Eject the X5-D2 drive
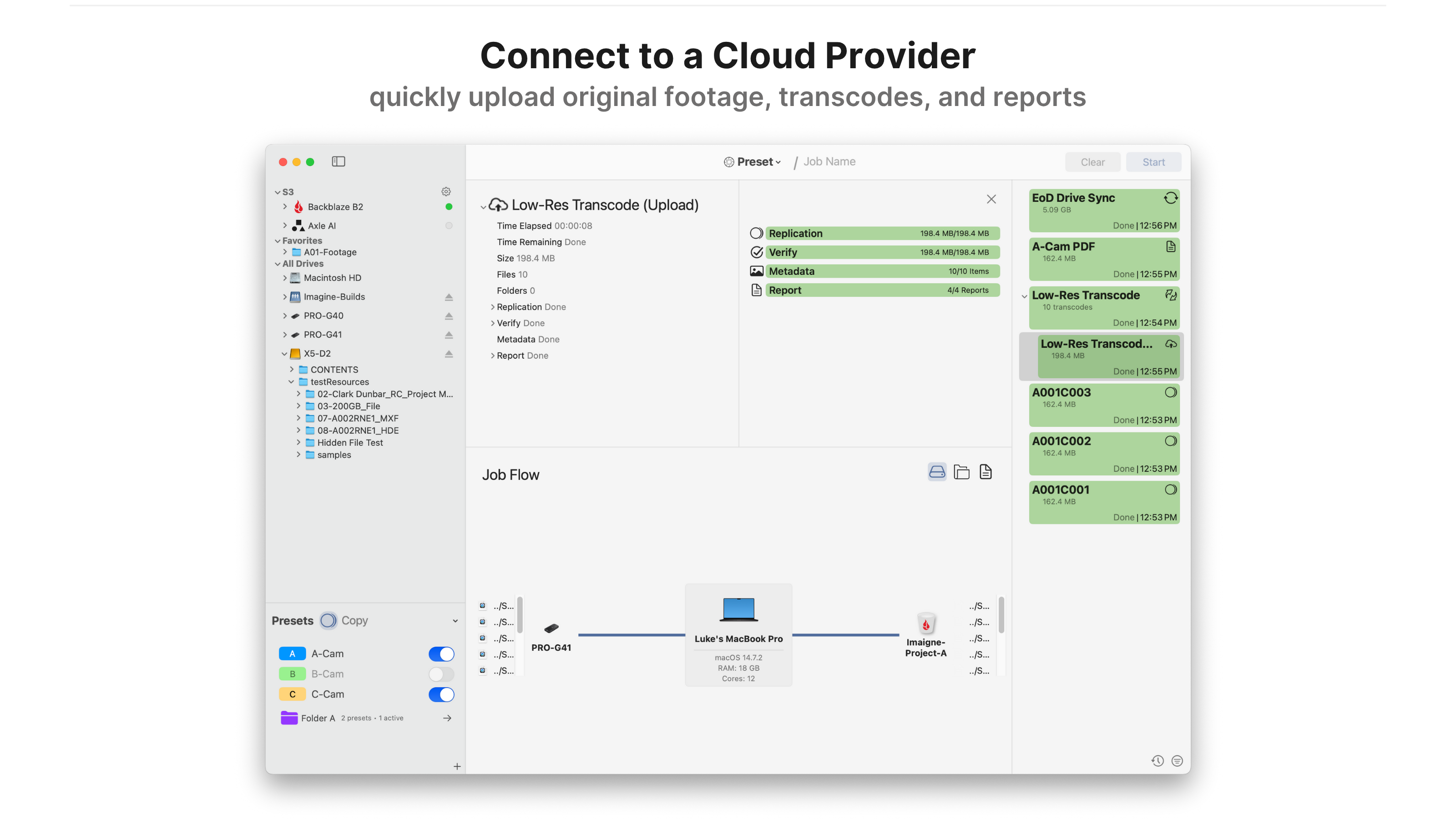This screenshot has height=819, width=1456. click(449, 354)
